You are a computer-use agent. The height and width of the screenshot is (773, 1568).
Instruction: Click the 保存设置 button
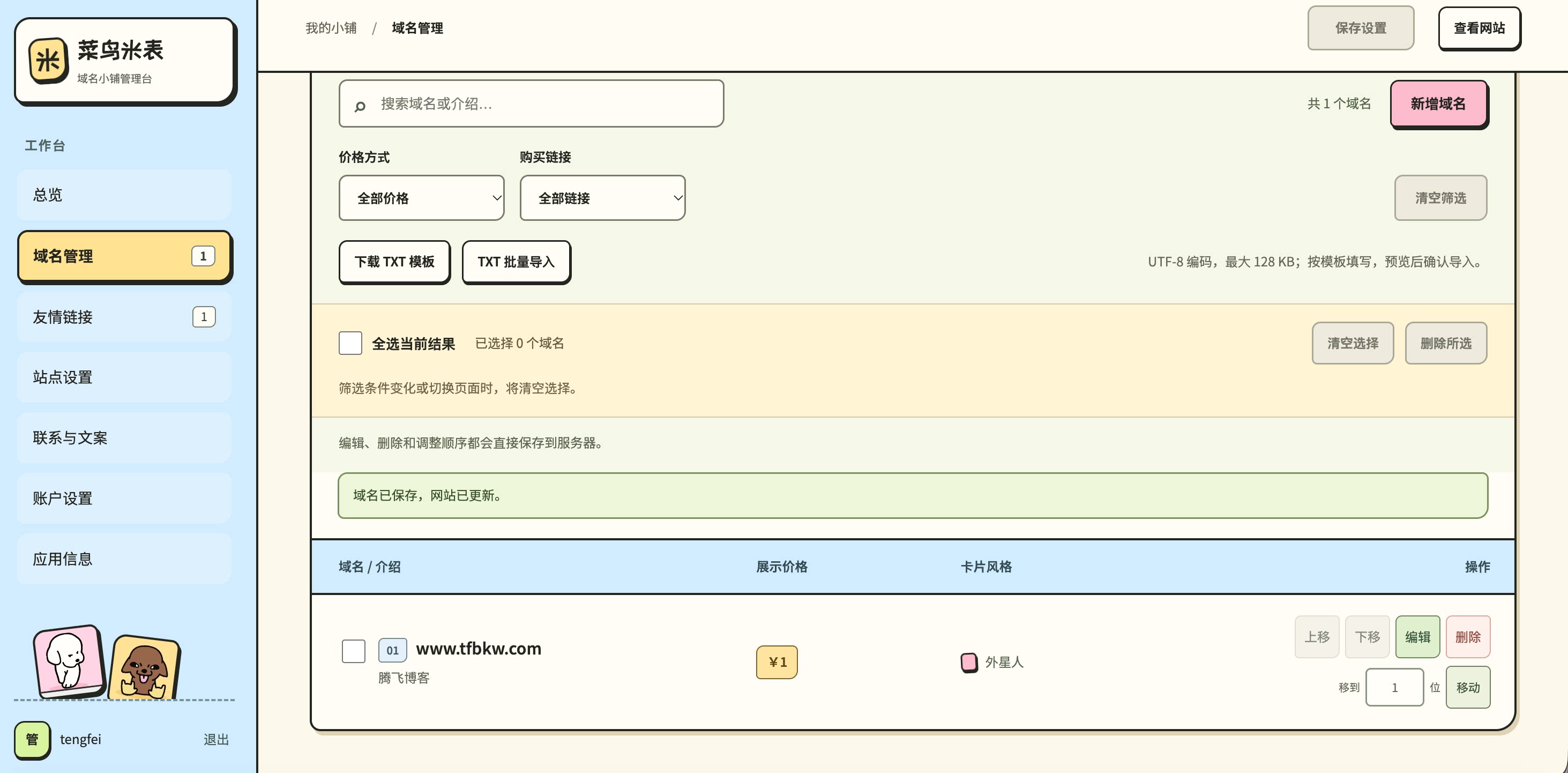(1361, 28)
